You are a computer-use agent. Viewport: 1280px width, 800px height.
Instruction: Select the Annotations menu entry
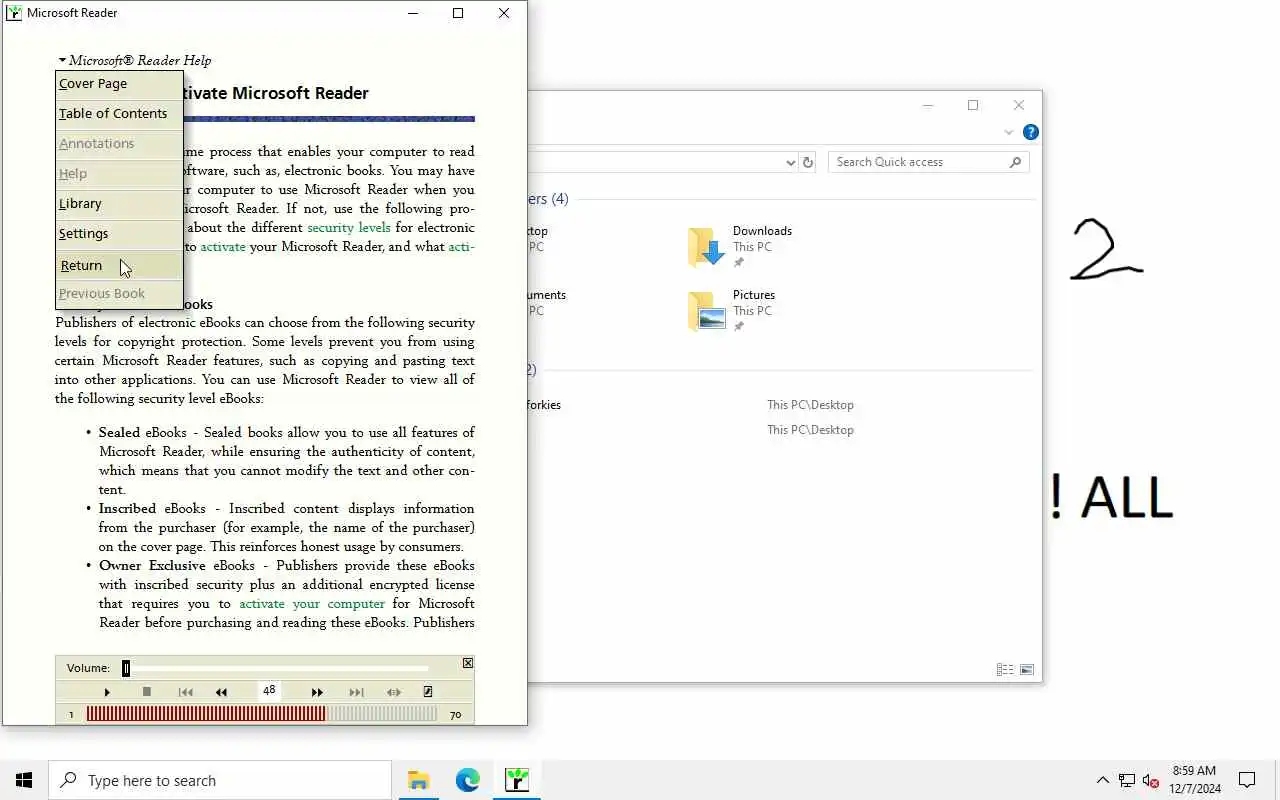click(x=119, y=144)
